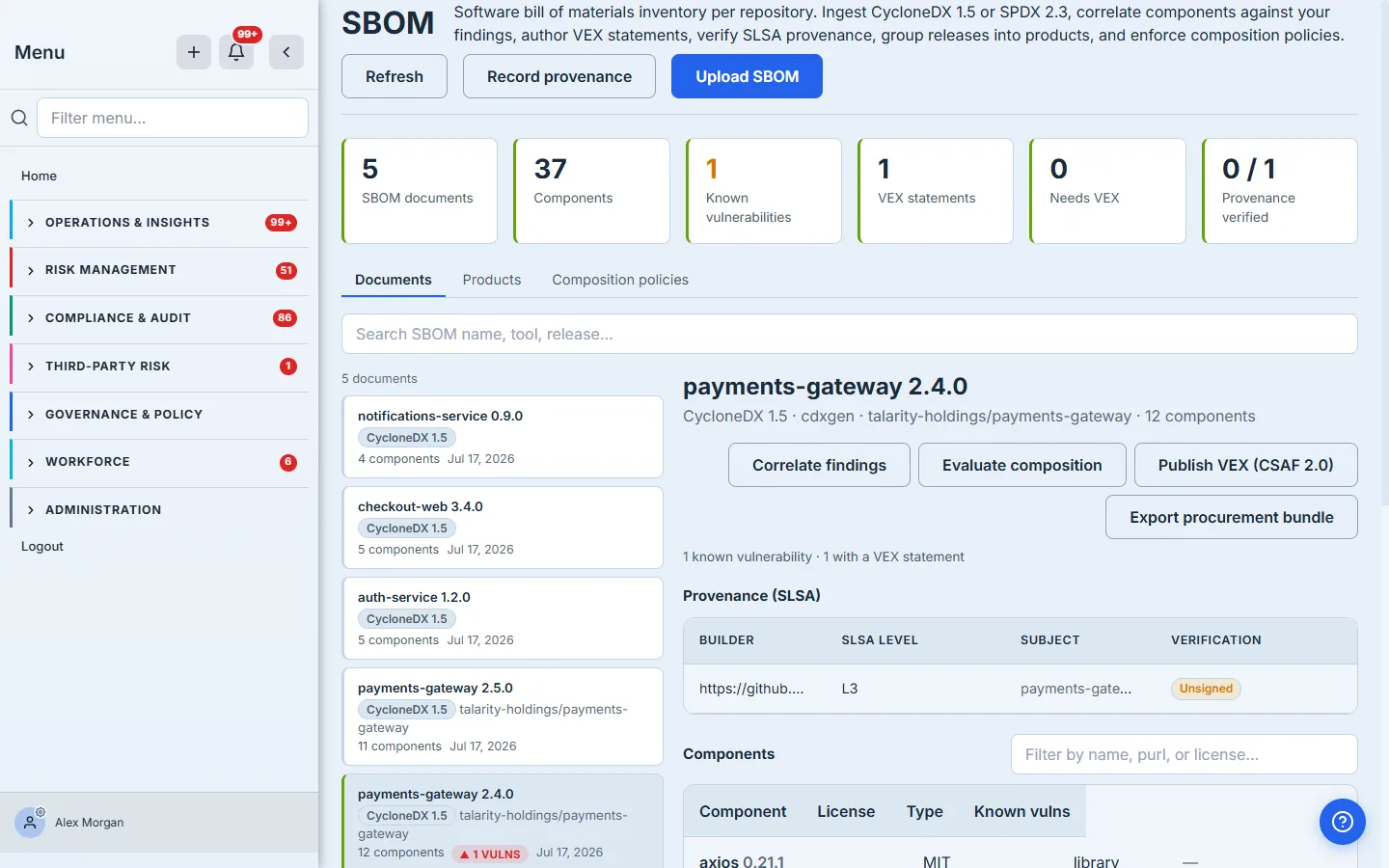Expand Operations & Insights section
The image size is (1389, 868).
159,223
